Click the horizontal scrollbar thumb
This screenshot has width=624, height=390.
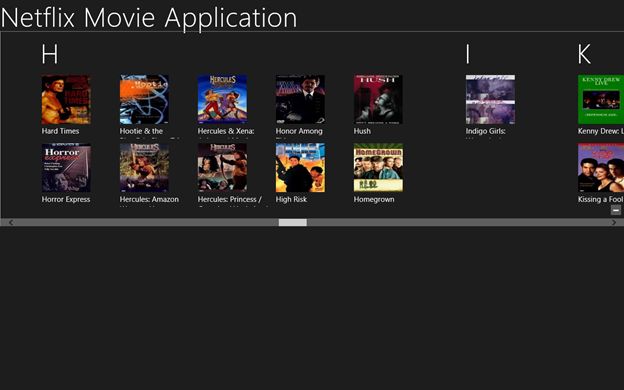[292, 222]
